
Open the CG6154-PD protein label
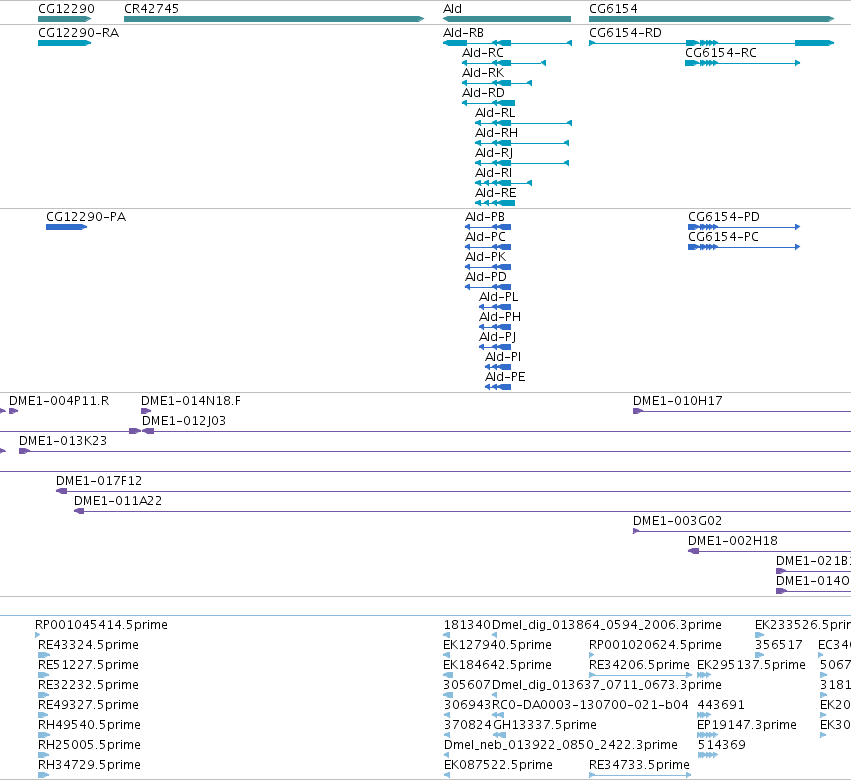coord(724,217)
